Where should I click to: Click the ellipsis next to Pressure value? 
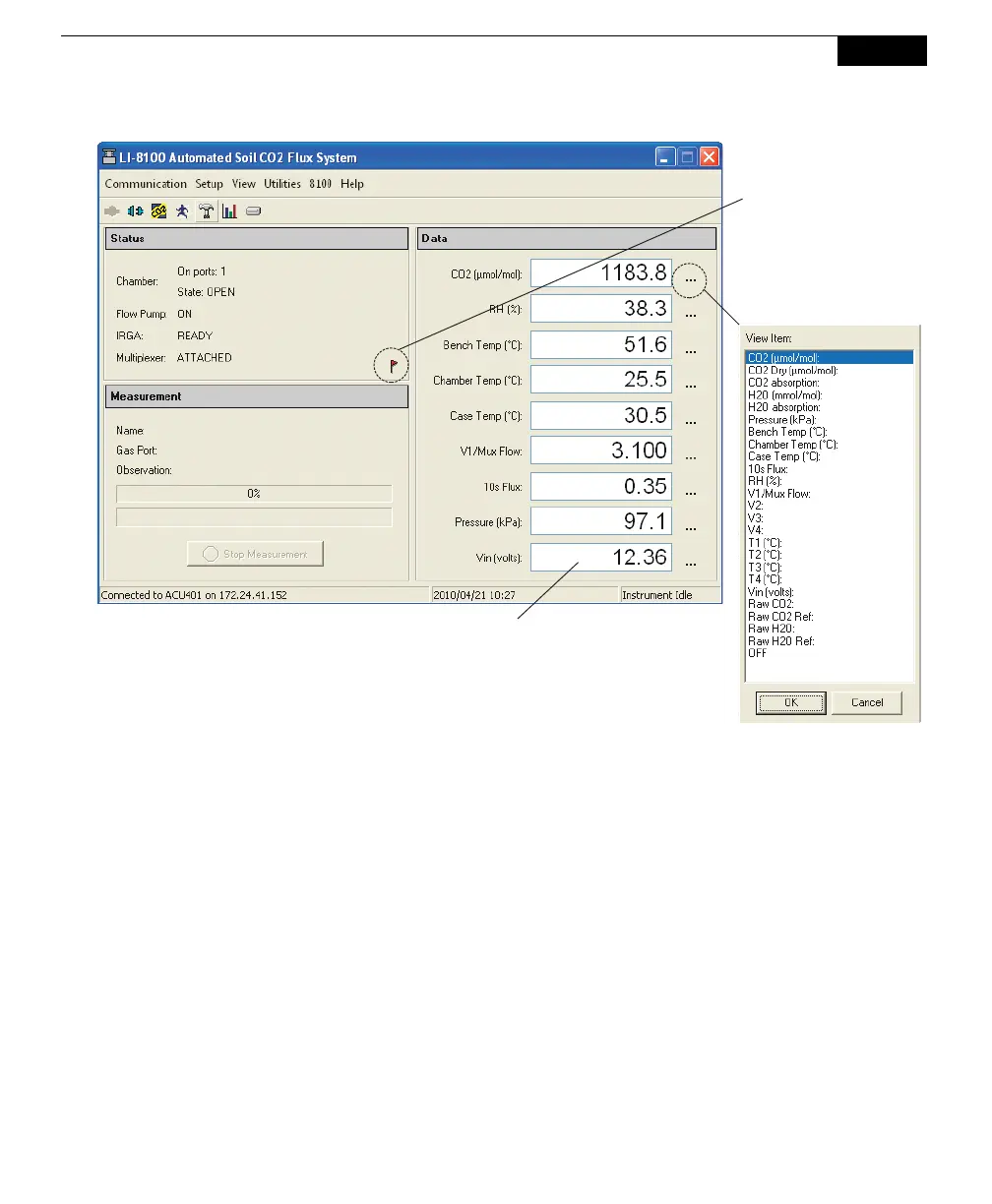tap(691, 528)
